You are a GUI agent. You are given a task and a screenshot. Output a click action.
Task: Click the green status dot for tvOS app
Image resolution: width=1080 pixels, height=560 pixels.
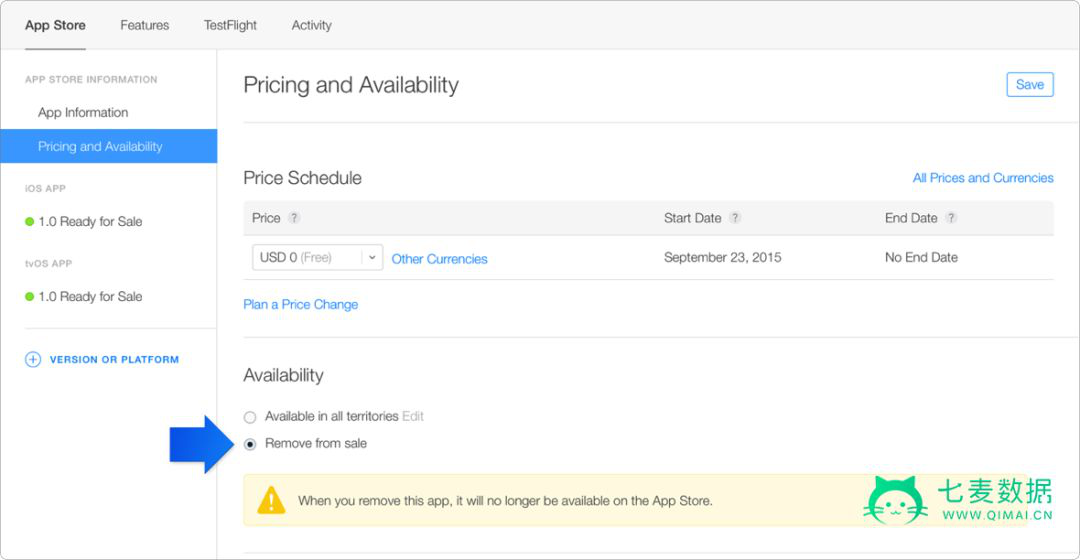click(x=29, y=297)
